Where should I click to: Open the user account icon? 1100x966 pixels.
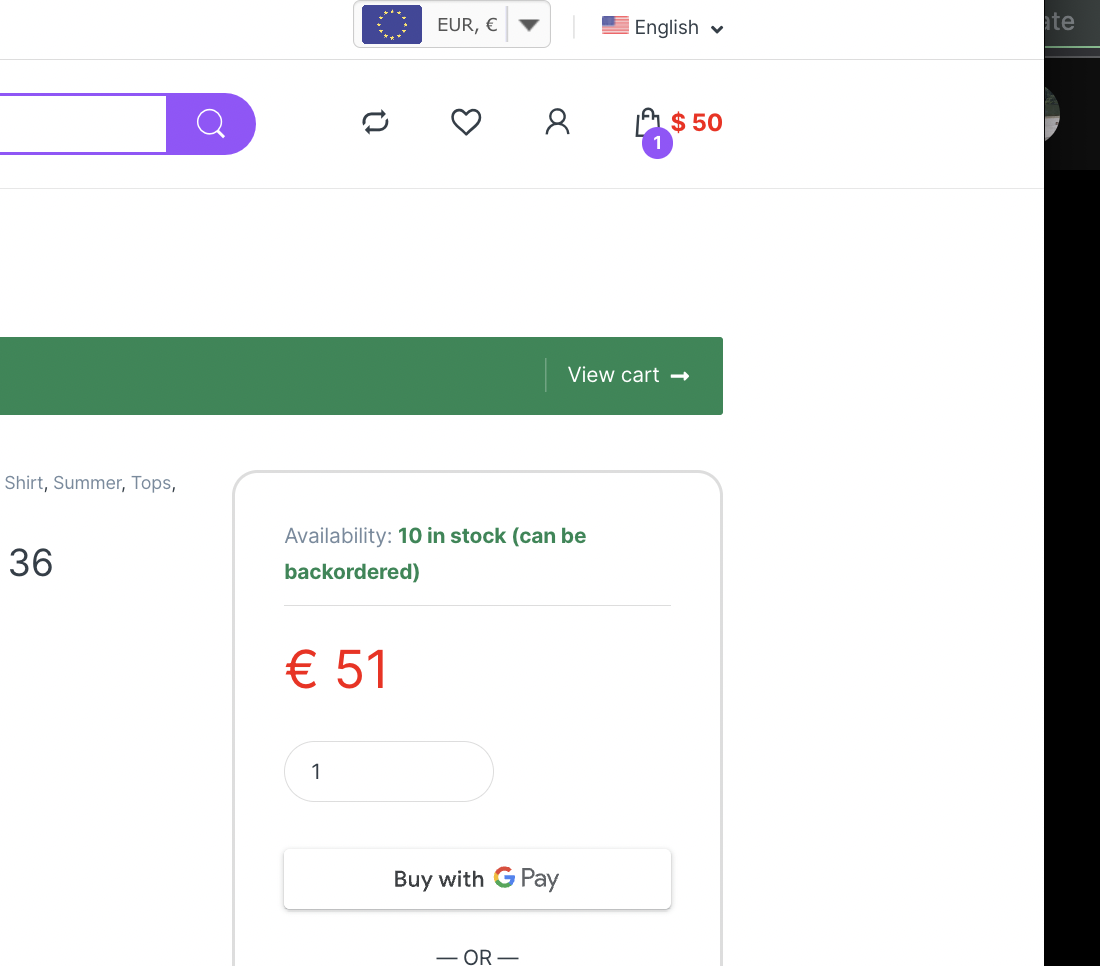click(x=557, y=123)
